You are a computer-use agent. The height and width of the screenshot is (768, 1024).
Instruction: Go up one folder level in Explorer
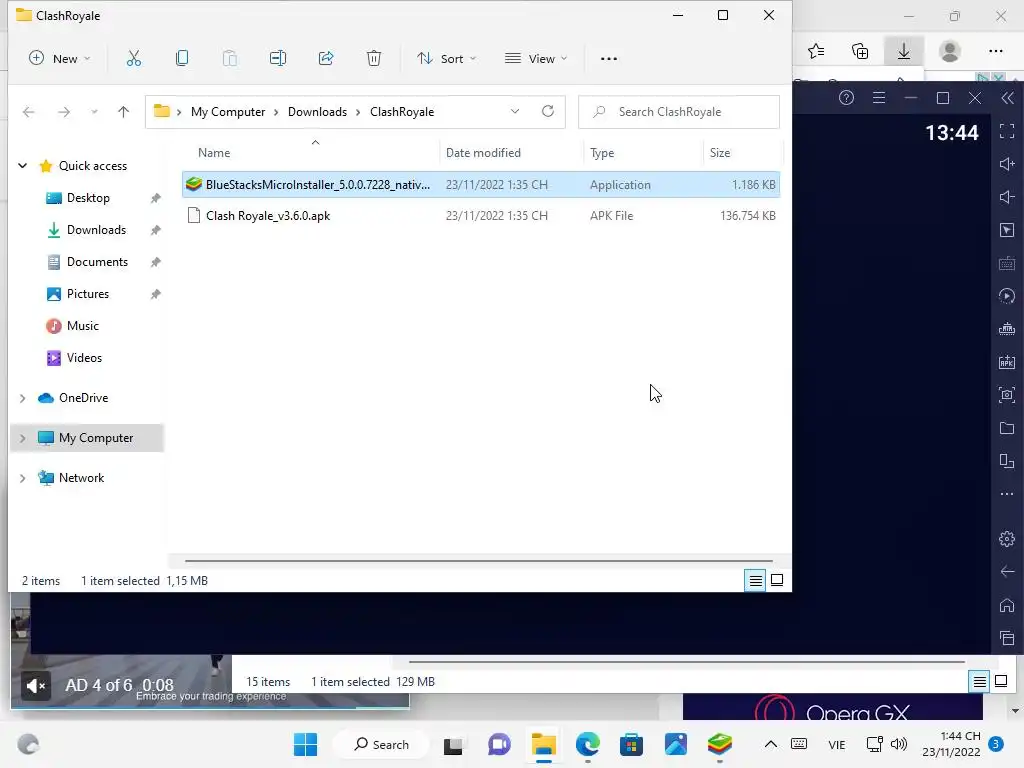tap(123, 112)
